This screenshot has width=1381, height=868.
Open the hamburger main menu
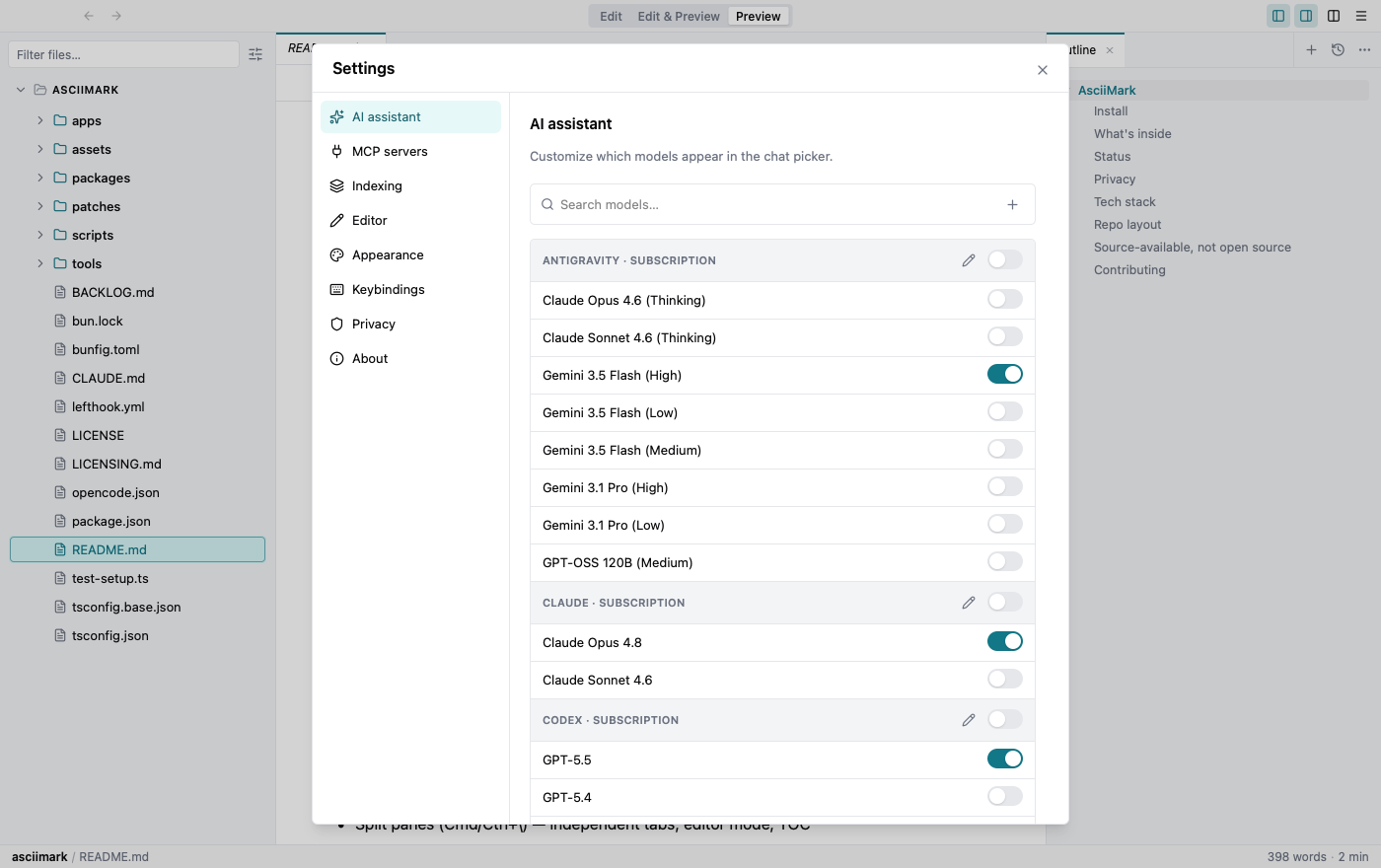click(x=1361, y=16)
